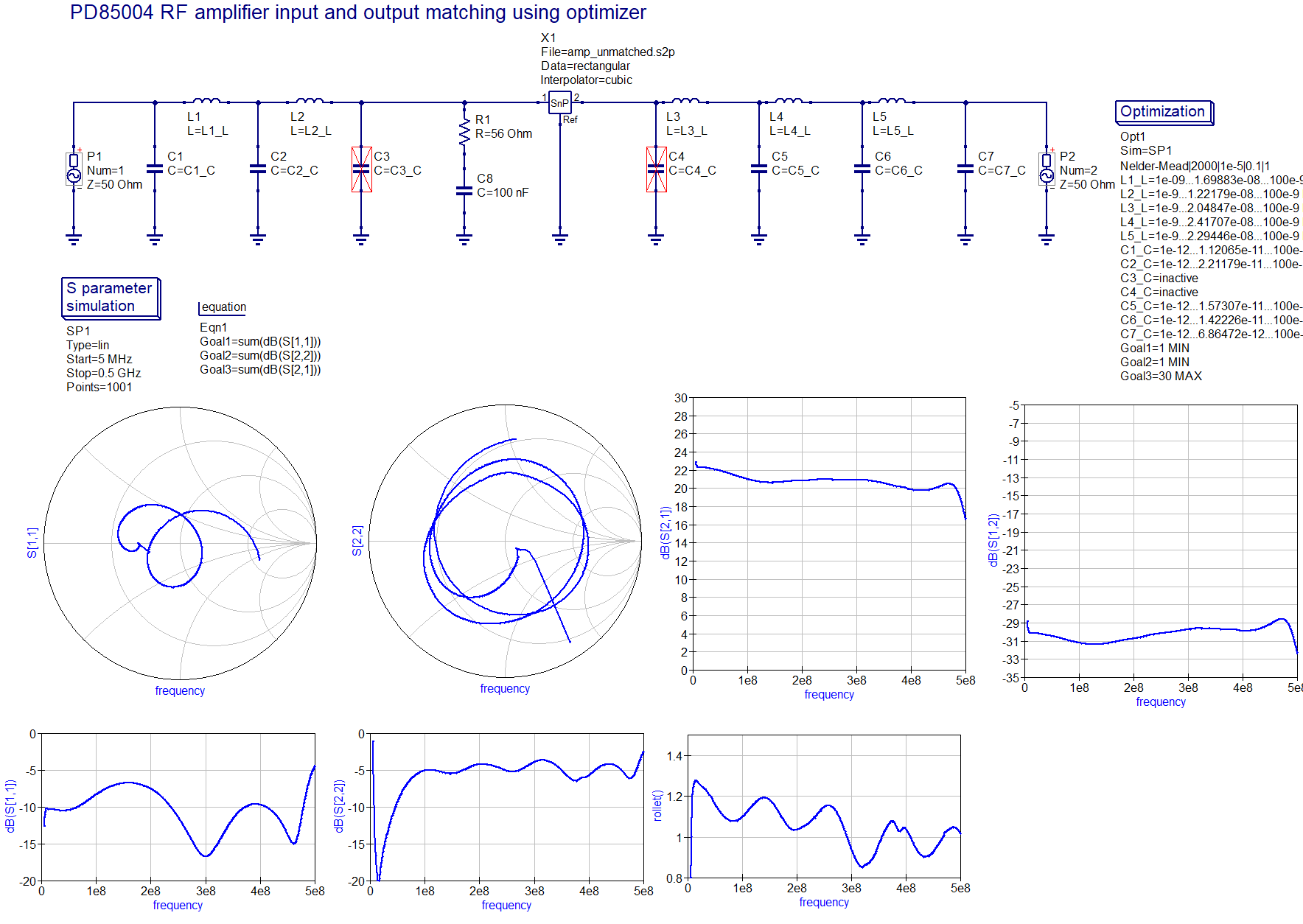Image resolution: width=1303 pixels, height=924 pixels.
Task: Select the deactivated C3 capacitor with red cross
Action: coord(361,169)
